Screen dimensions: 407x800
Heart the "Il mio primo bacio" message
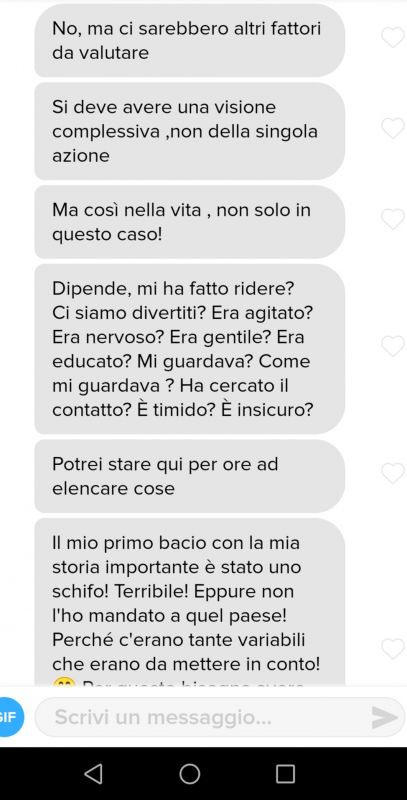pos(393,649)
